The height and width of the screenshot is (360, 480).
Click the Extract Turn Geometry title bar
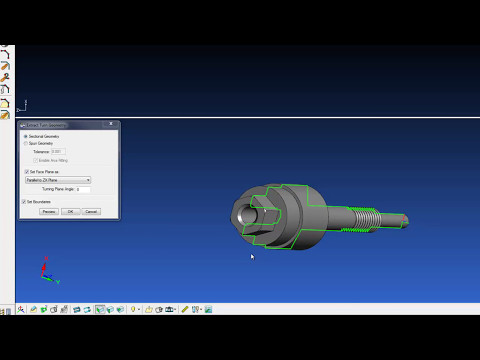coord(69,125)
